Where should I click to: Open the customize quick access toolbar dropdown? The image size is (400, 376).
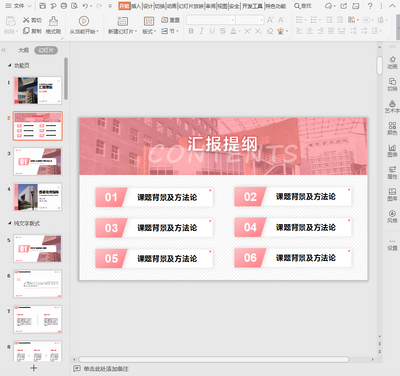[110, 6]
